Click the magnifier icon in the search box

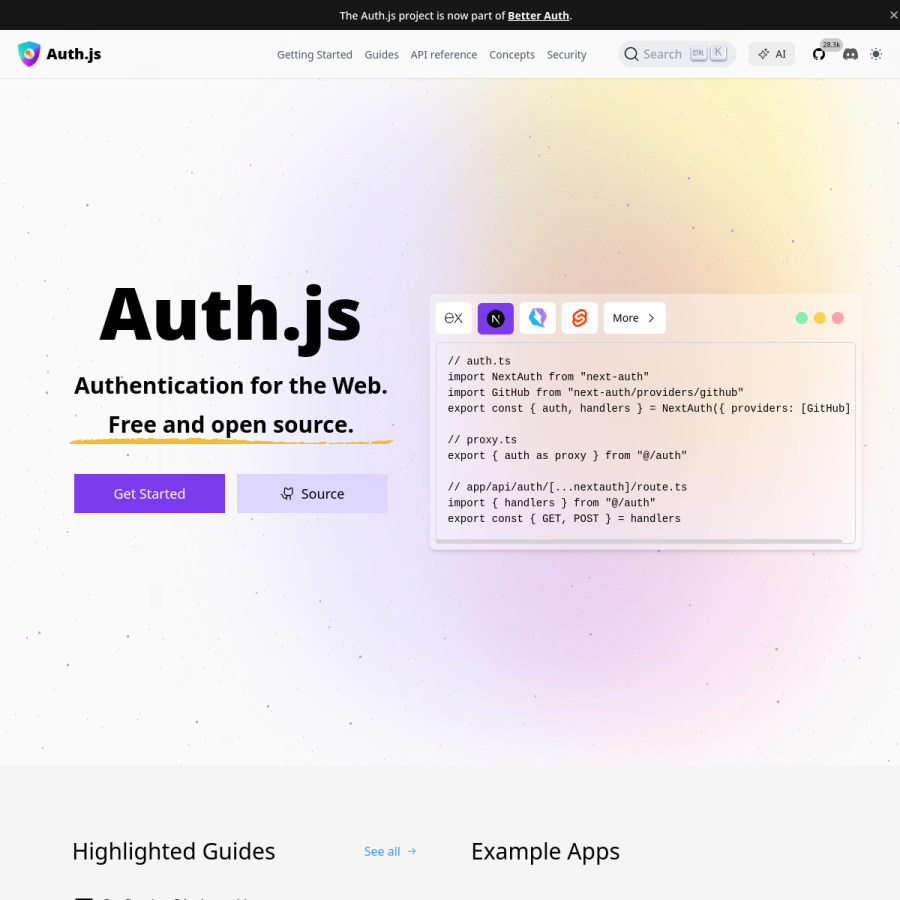pos(631,55)
